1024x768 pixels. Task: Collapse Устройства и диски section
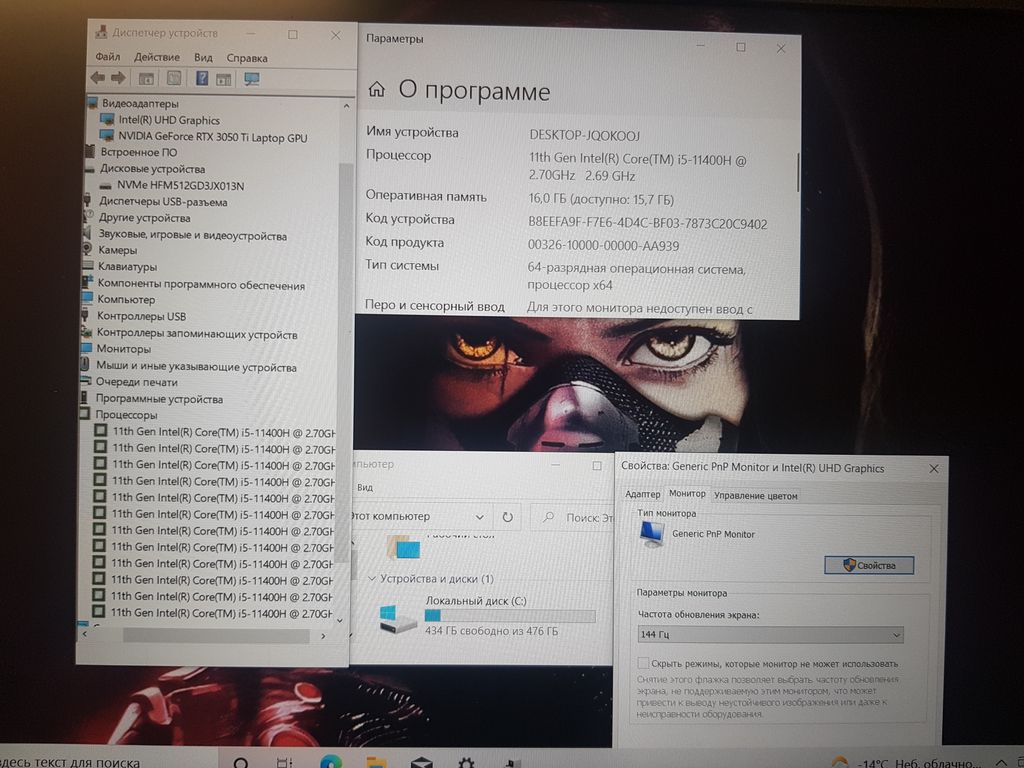372,579
